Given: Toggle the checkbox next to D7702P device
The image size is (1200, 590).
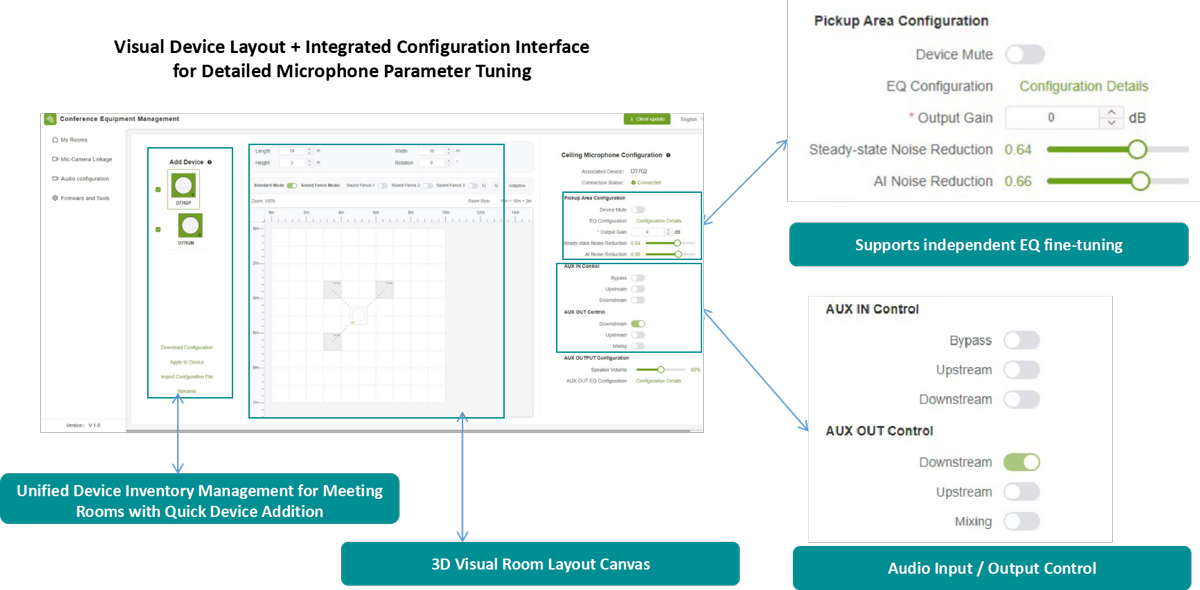Looking at the screenshot, I should click(158, 189).
